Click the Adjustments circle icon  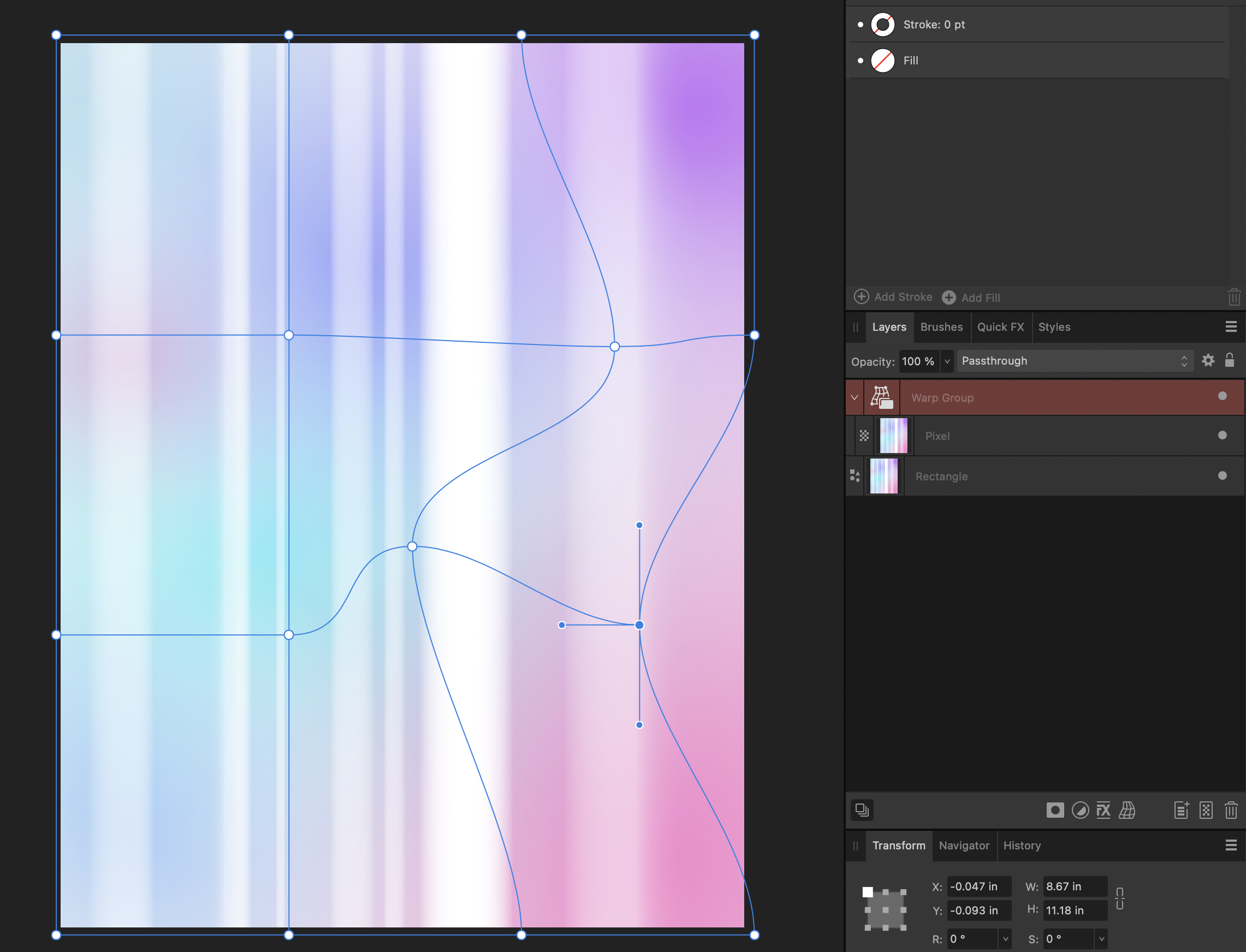(1081, 810)
